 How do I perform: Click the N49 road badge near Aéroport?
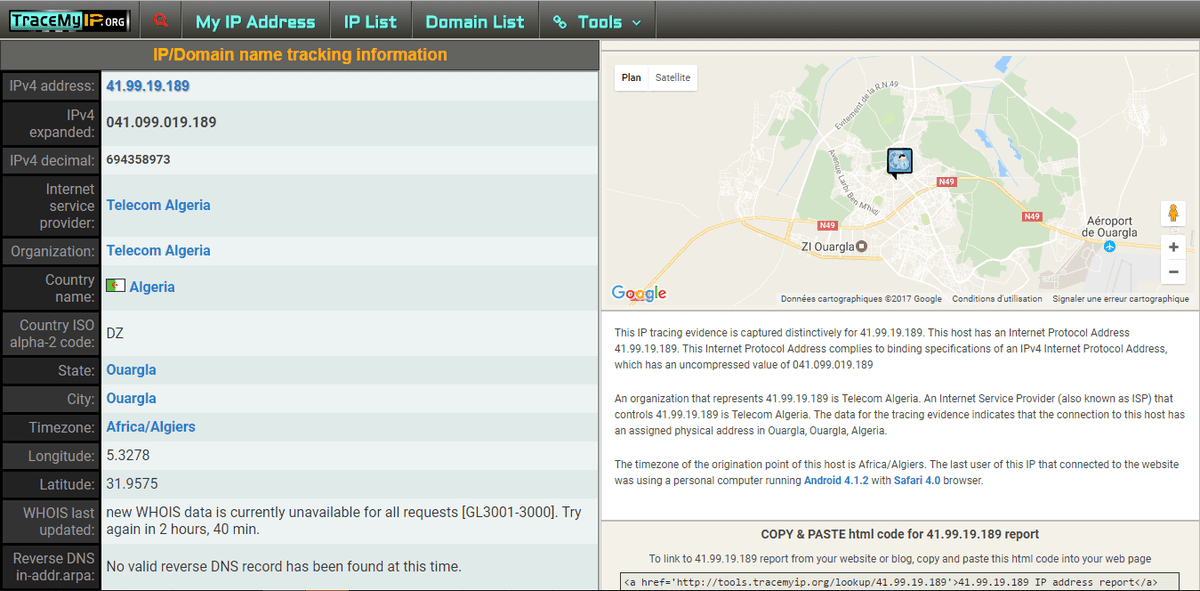[1032, 216]
